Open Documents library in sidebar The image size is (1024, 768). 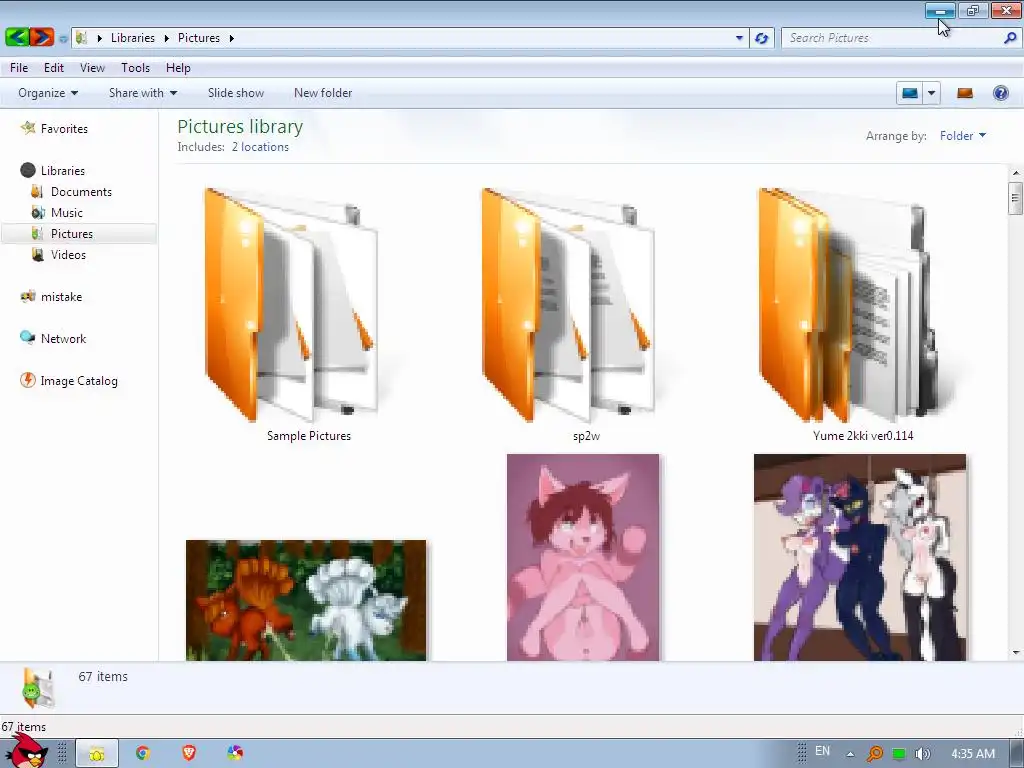click(x=81, y=191)
